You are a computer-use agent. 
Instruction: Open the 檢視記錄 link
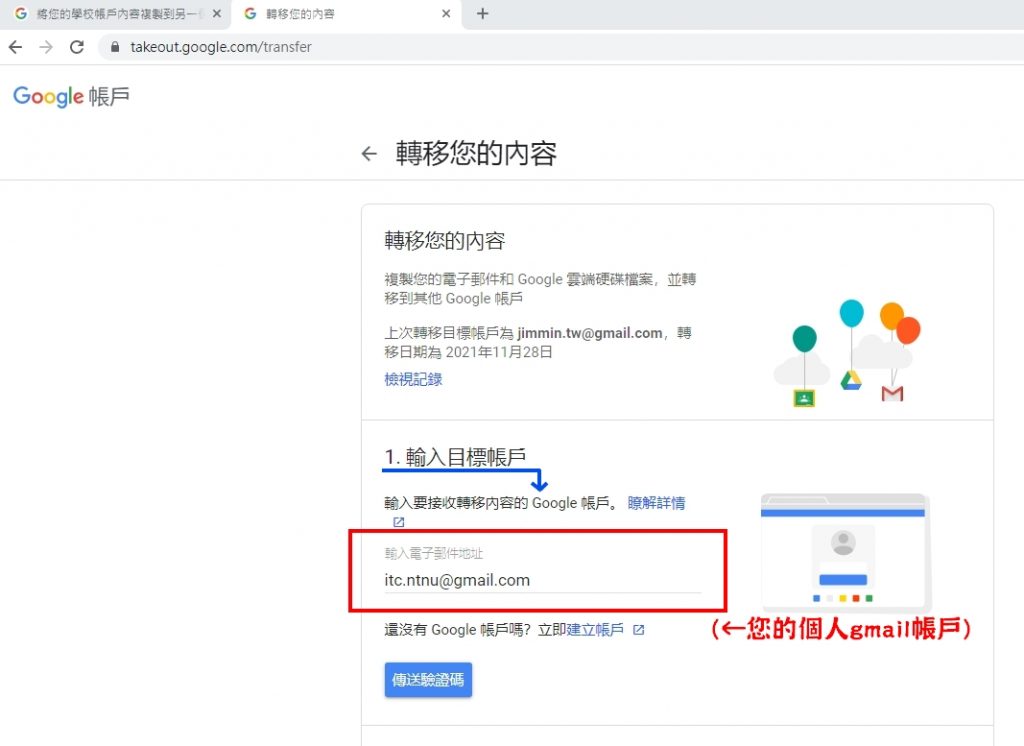pos(413,380)
